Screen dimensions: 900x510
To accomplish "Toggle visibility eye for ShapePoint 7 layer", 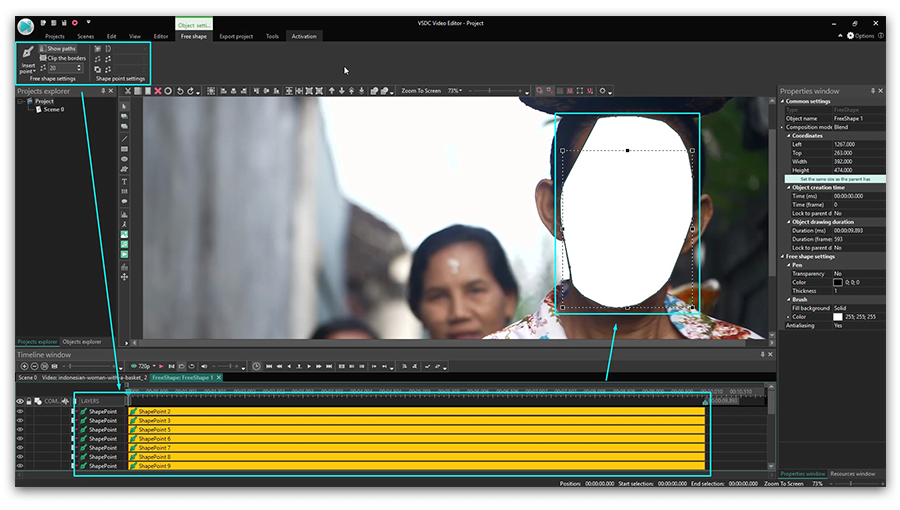I will click(x=20, y=448).
